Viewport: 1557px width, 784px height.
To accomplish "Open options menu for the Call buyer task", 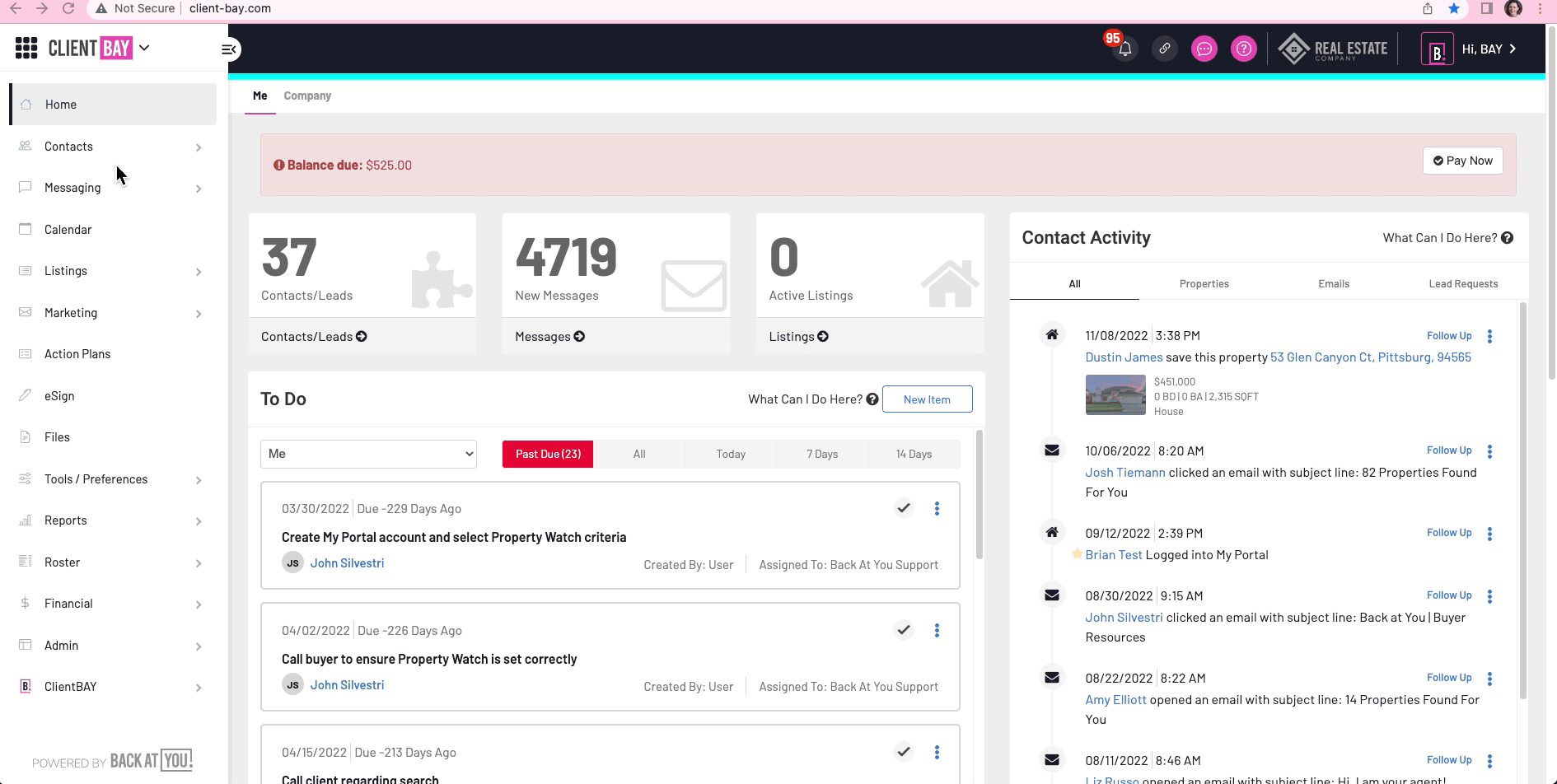I will pos(937,630).
